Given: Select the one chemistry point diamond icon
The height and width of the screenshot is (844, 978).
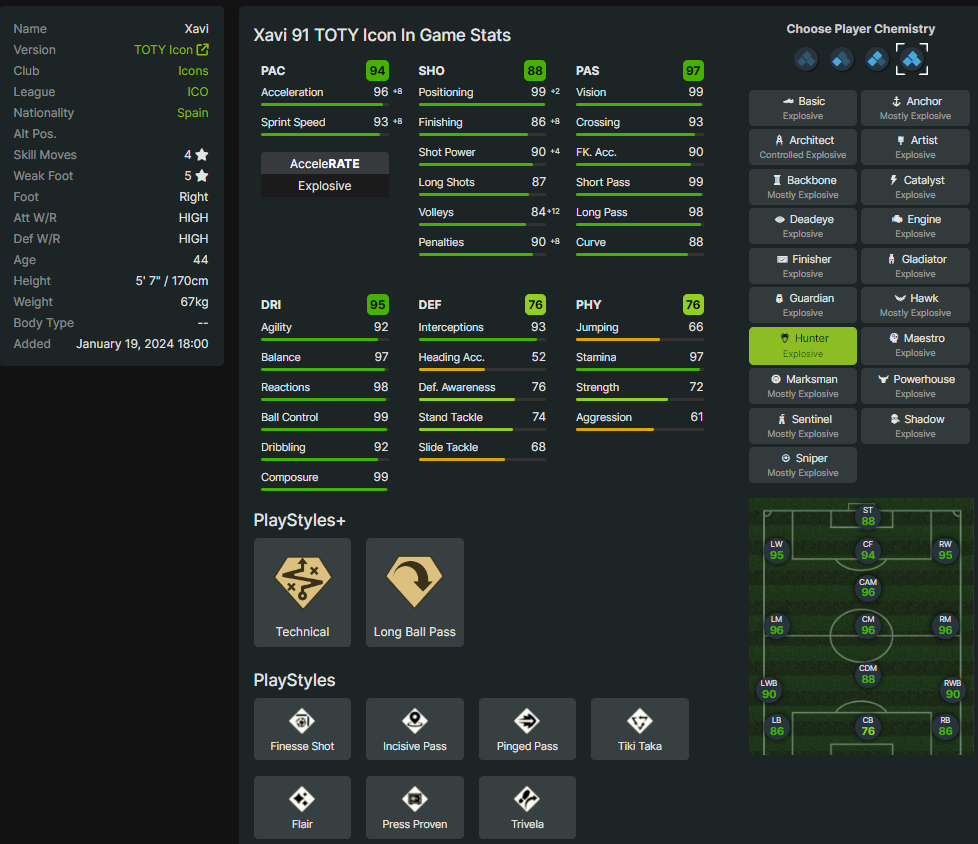Looking at the screenshot, I should [x=841, y=60].
